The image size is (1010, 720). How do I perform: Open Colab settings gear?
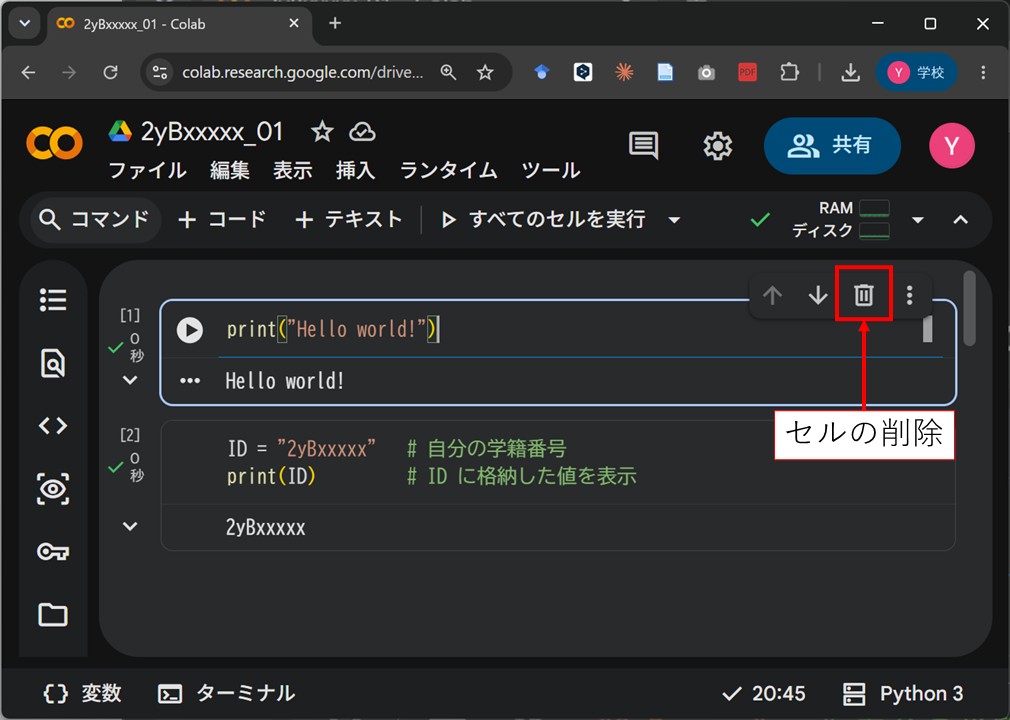(718, 146)
